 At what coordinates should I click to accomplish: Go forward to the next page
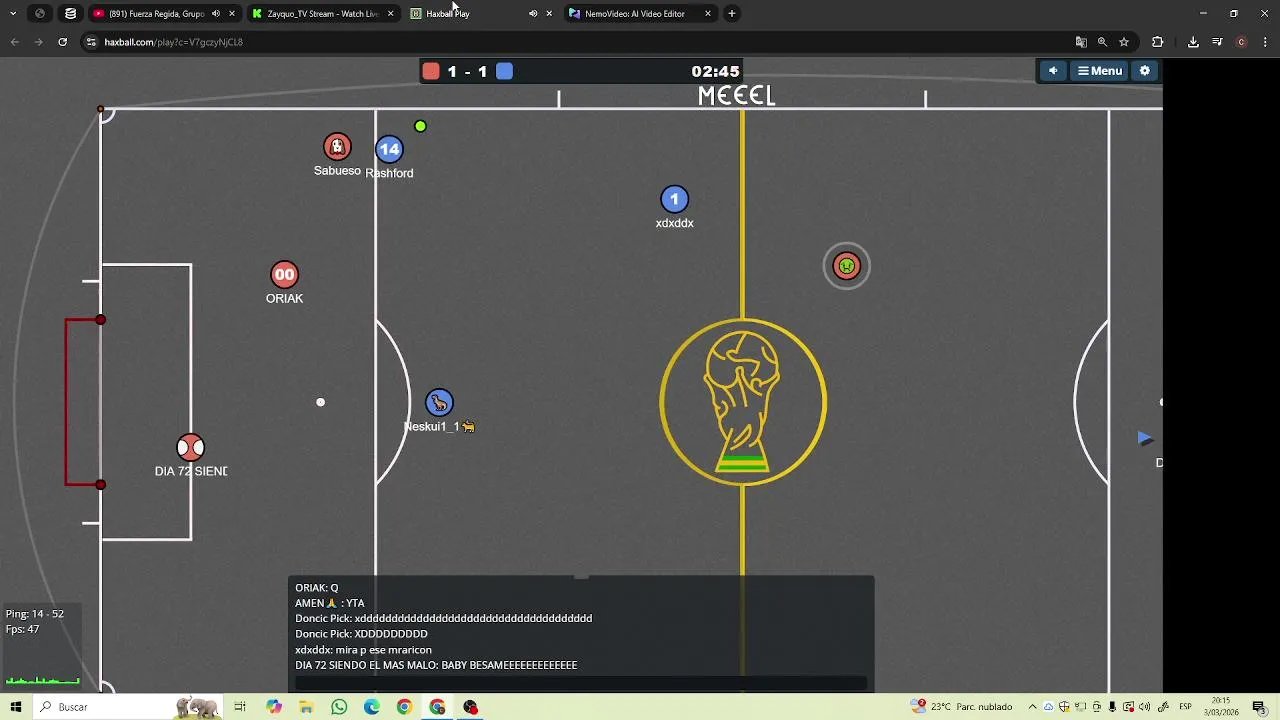(x=39, y=42)
